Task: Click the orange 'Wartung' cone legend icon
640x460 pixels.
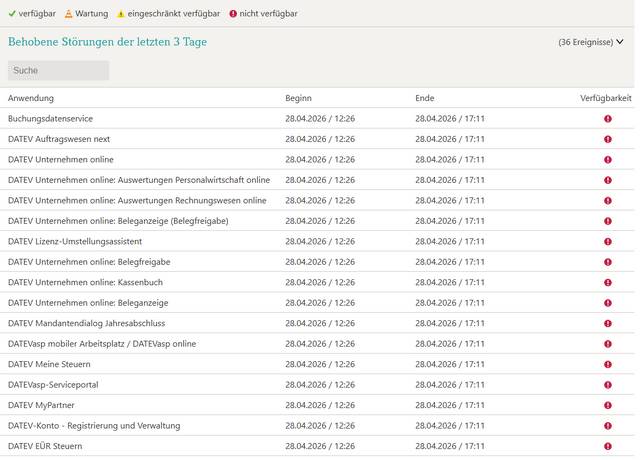Action: (x=69, y=14)
